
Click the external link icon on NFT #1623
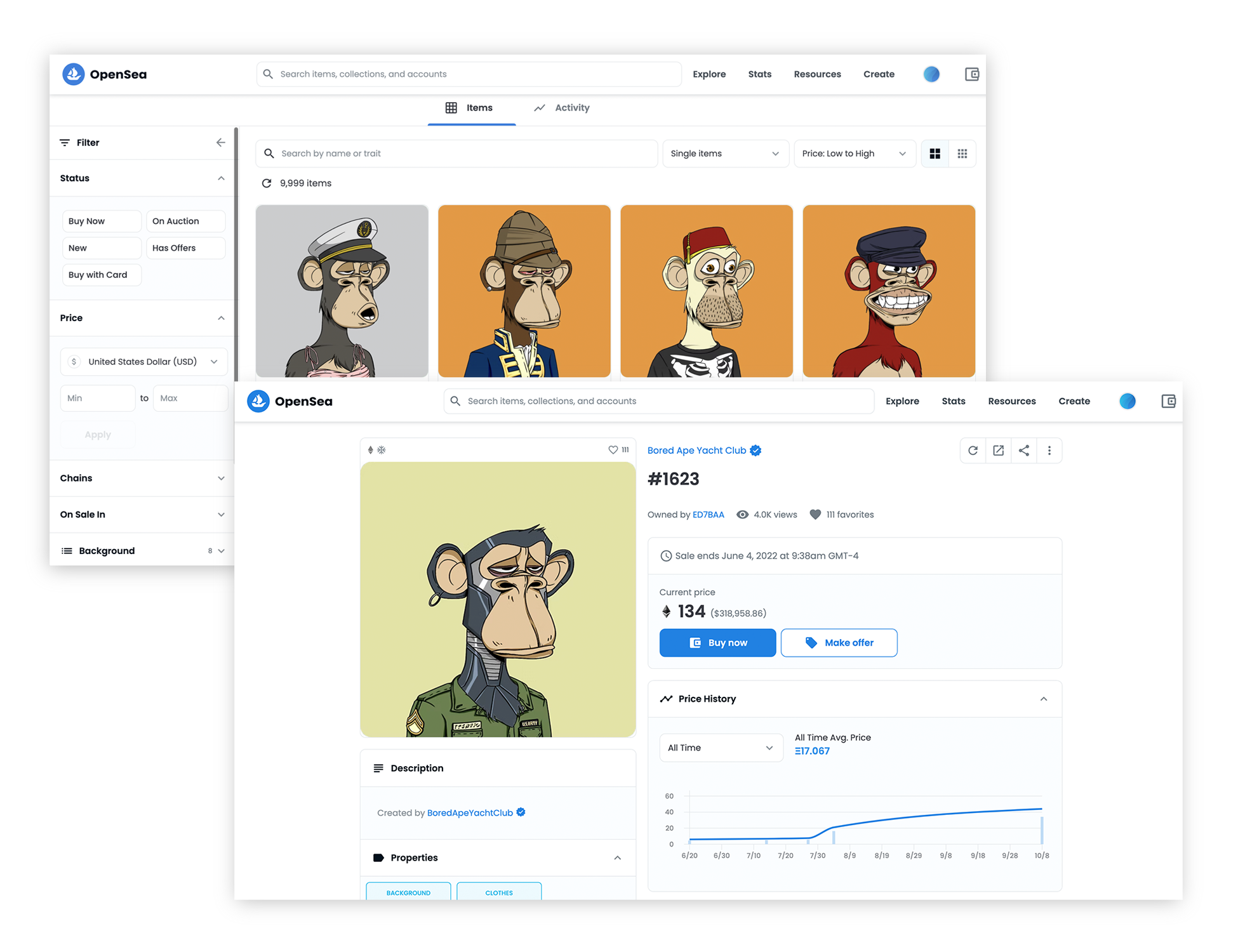click(x=999, y=451)
